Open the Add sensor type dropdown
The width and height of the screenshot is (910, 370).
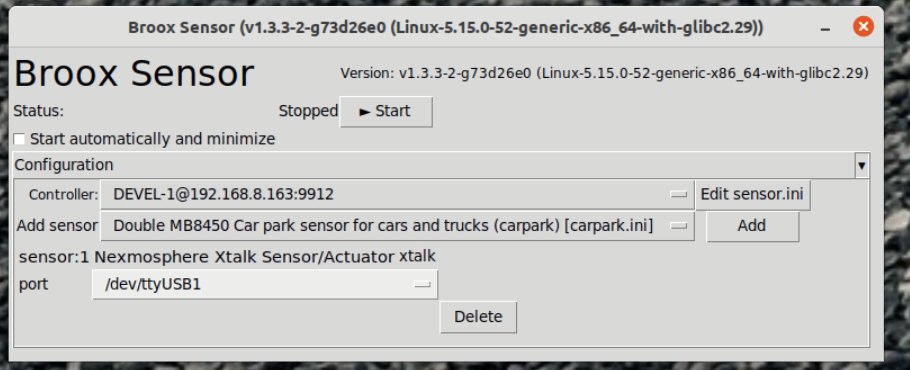[398, 226]
